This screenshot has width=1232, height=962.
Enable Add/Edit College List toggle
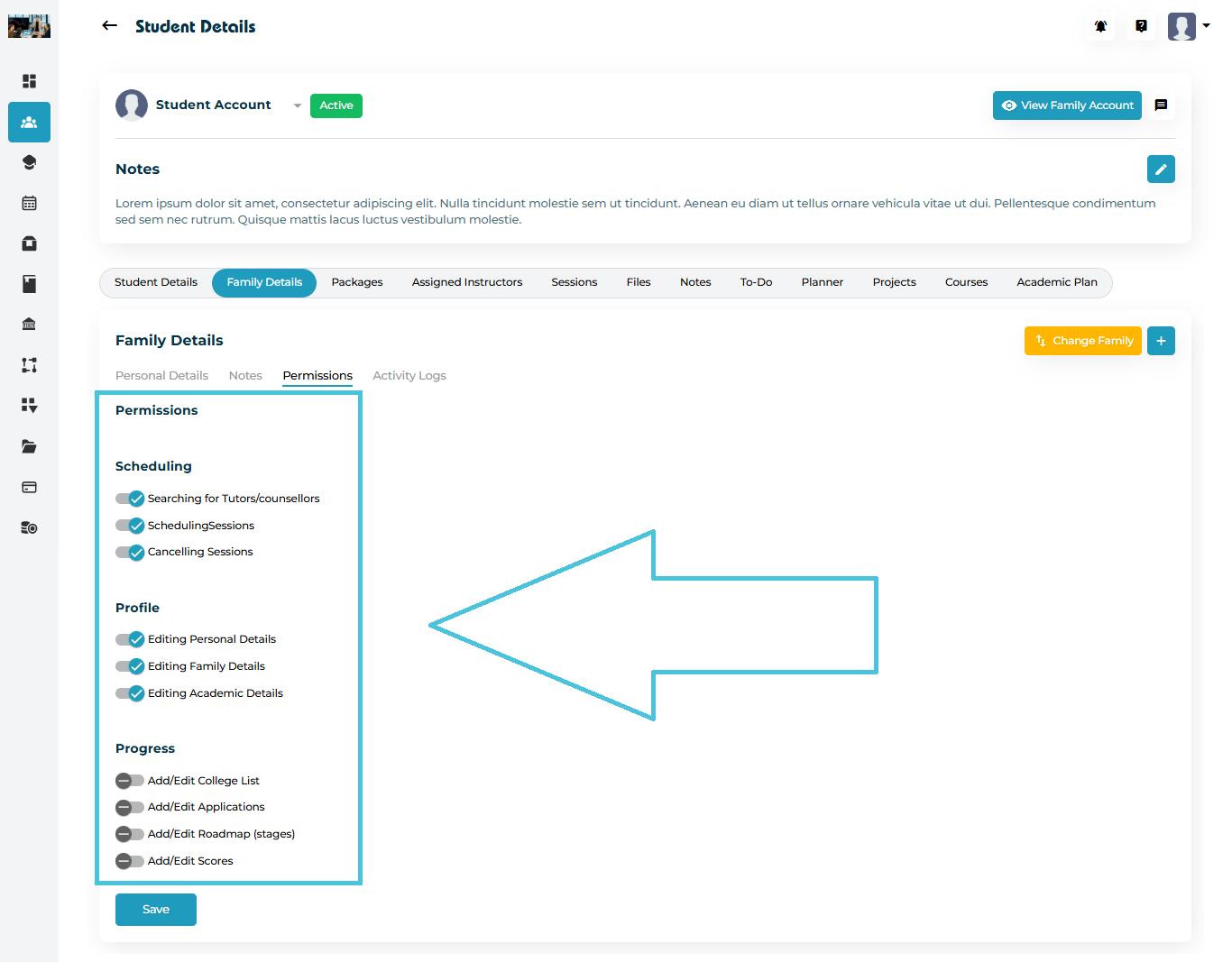coord(130,781)
